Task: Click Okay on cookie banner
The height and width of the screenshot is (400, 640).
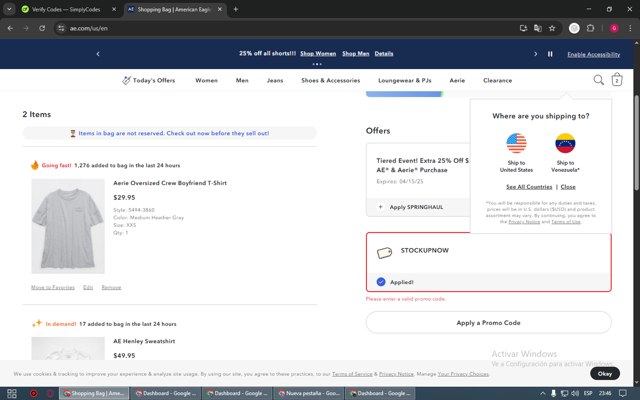Action: point(604,373)
